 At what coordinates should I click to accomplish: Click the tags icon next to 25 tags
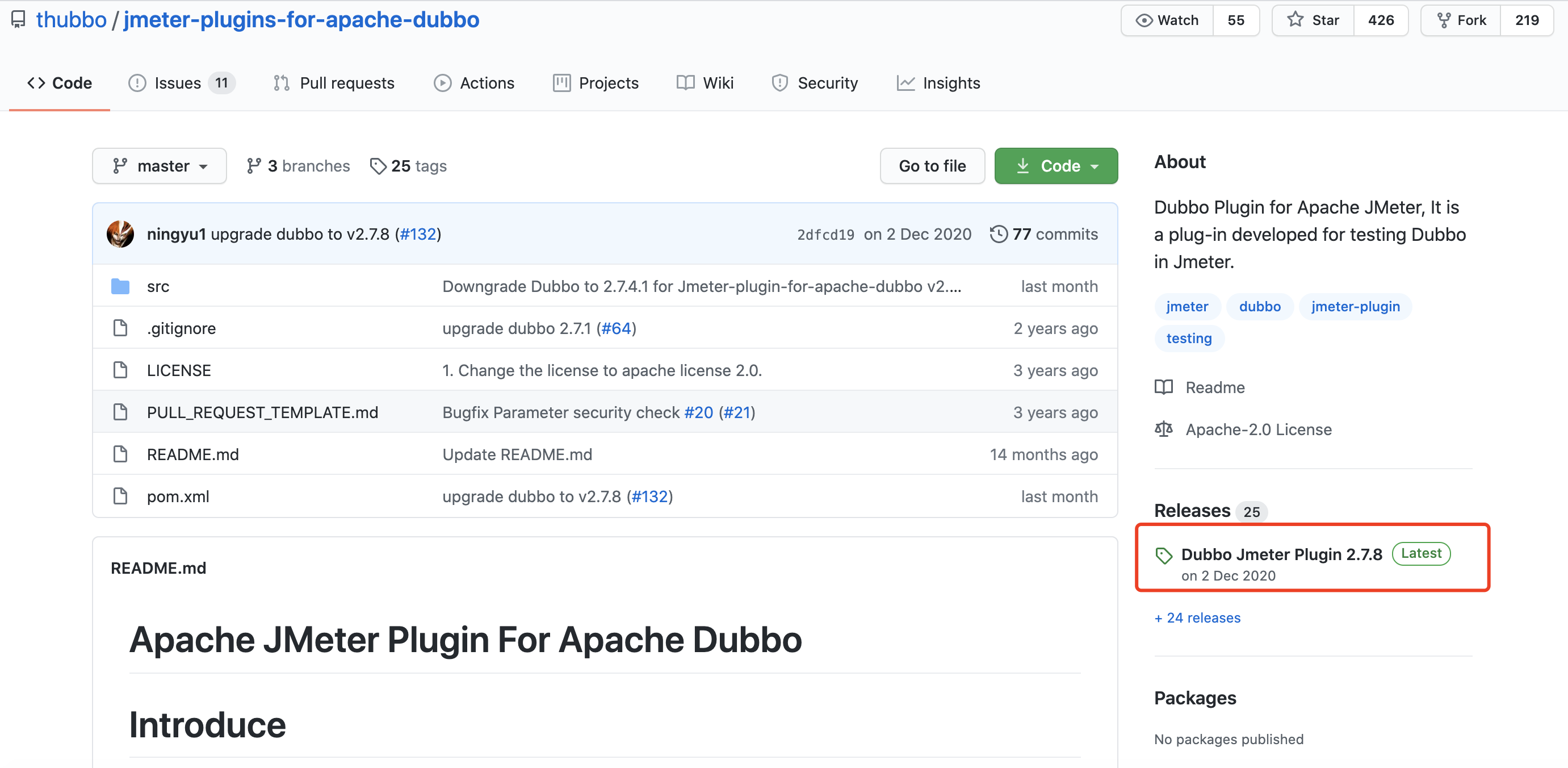pos(378,166)
